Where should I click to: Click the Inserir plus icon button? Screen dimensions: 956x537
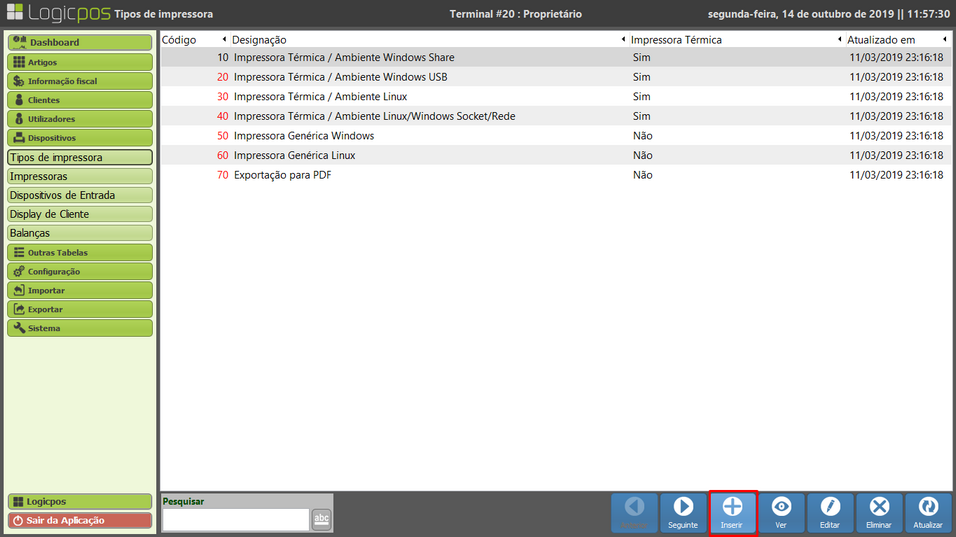(732, 512)
